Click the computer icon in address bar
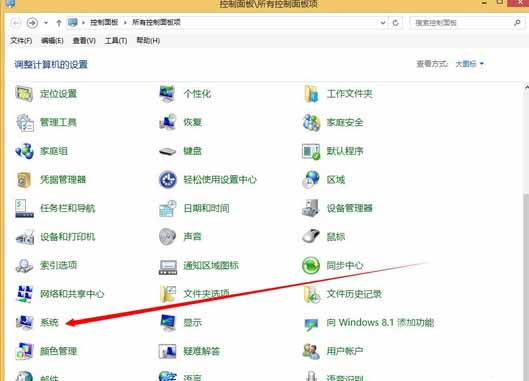Viewport: 529px width, 381px height. [73, 23]
